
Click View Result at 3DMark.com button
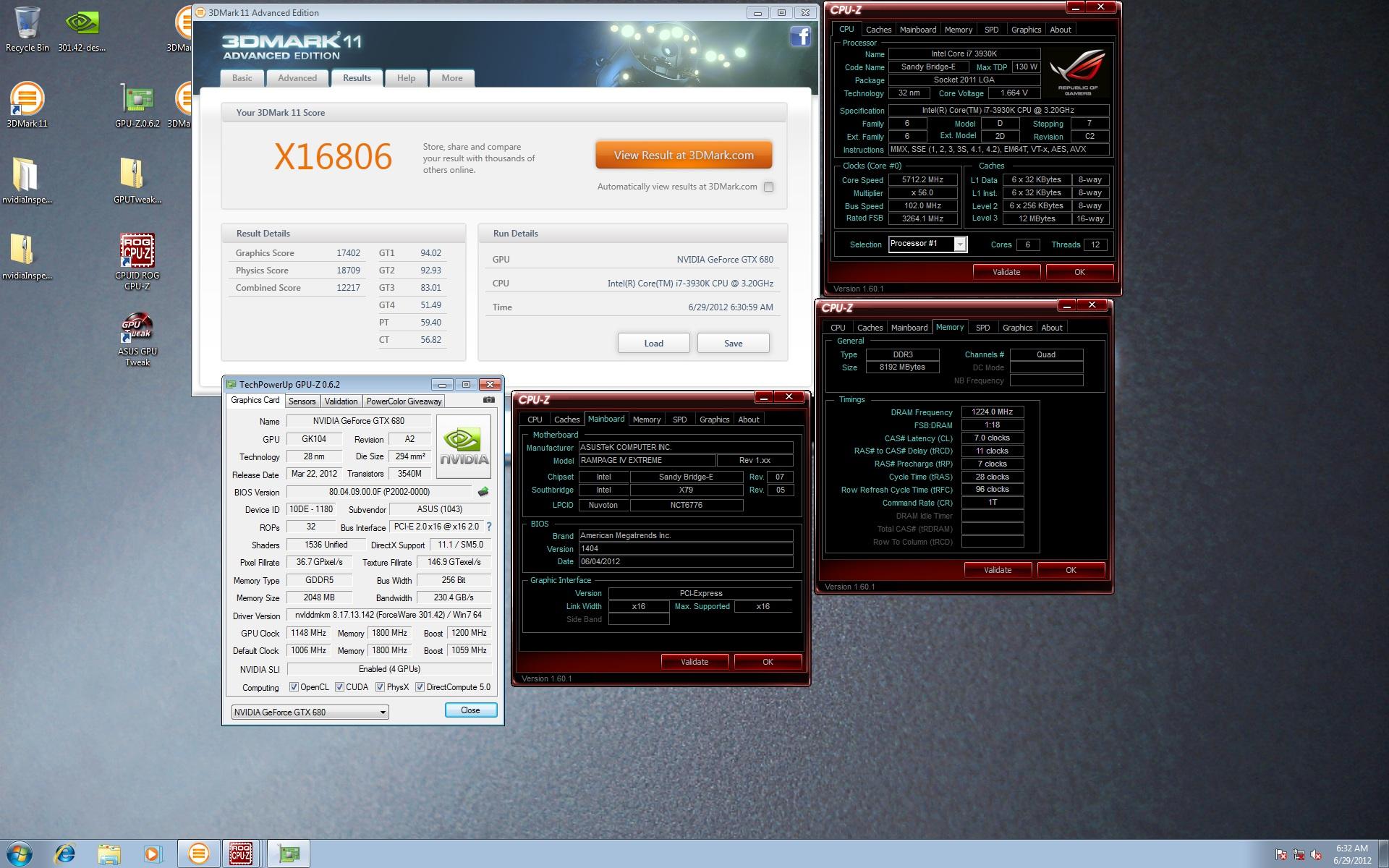(684, 155)
